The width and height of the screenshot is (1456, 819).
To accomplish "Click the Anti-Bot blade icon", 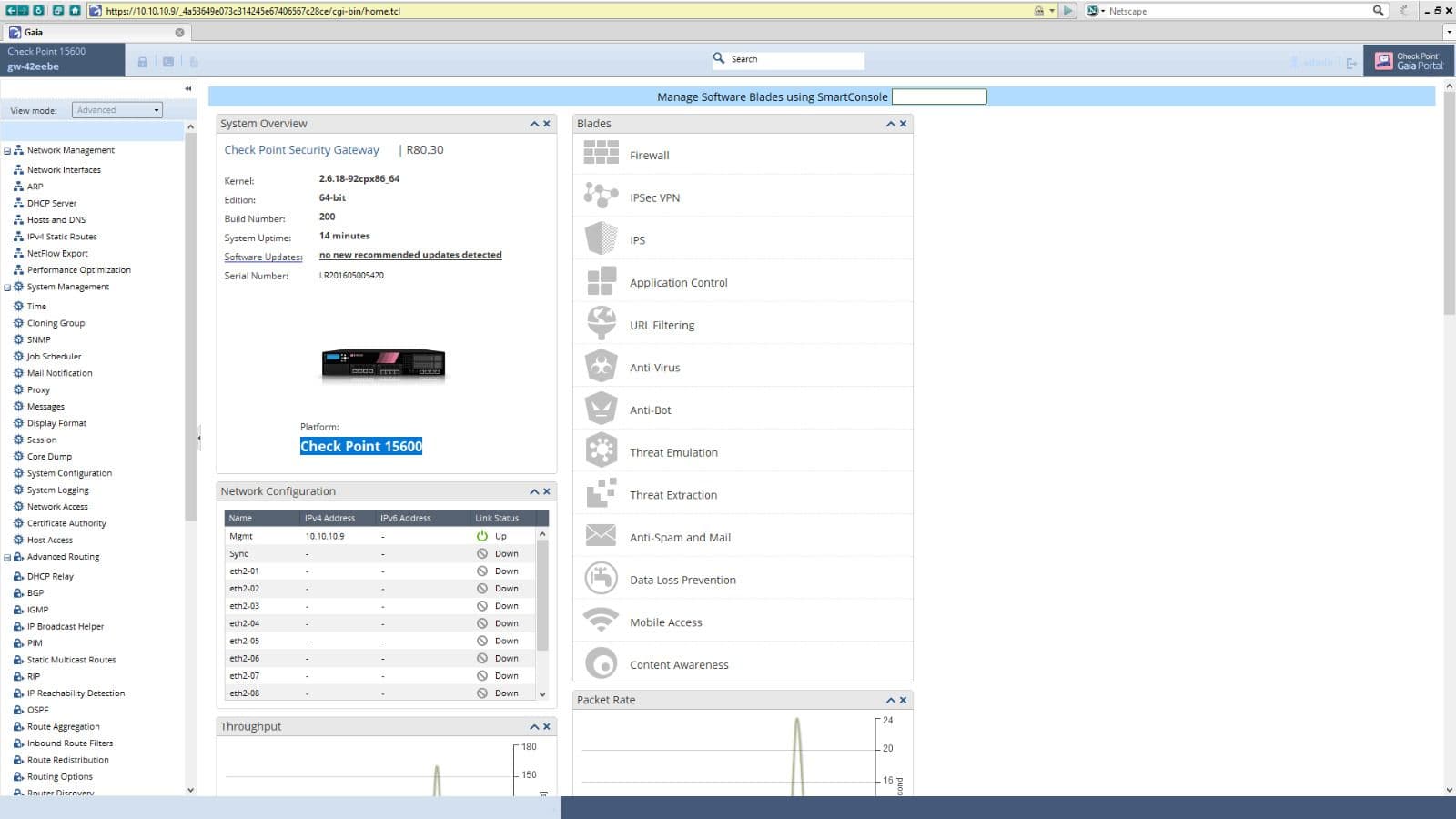I will (x=601, y=409).
